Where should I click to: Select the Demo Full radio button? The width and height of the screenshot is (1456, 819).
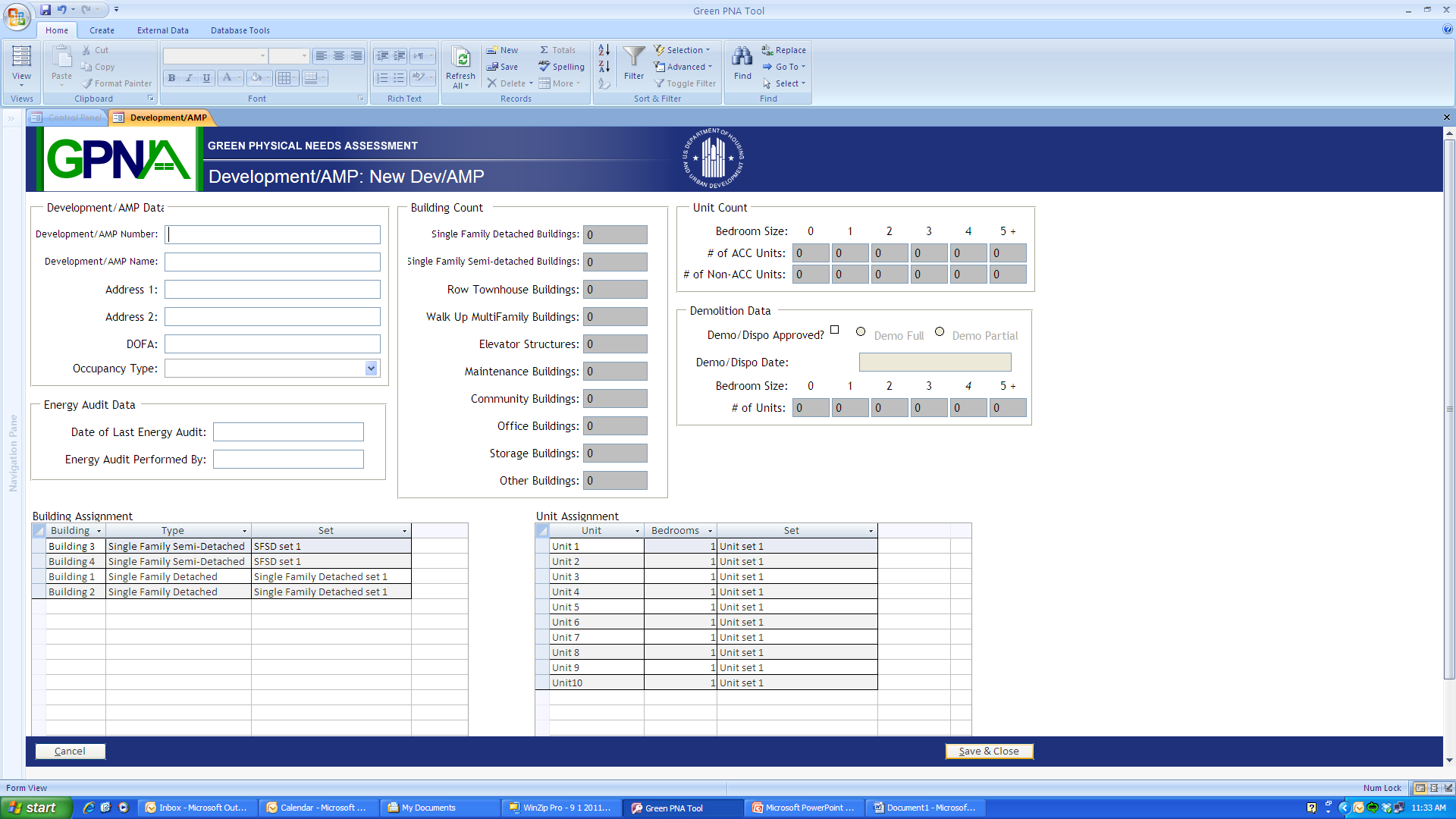[861, 331]
